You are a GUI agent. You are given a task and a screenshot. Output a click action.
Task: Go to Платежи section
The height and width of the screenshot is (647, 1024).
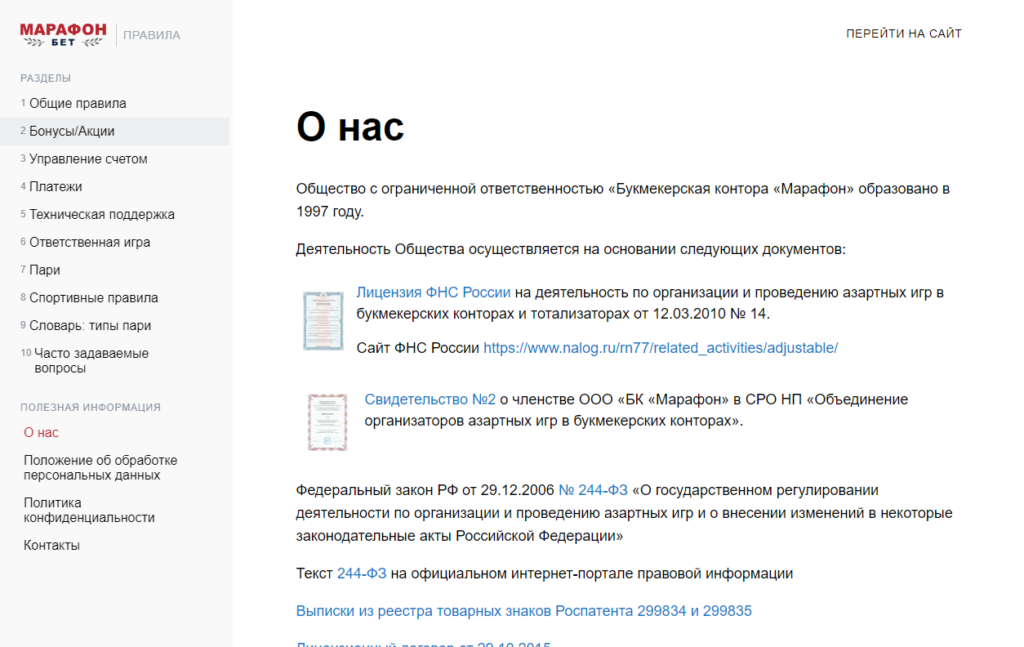[x=56, y=187]
